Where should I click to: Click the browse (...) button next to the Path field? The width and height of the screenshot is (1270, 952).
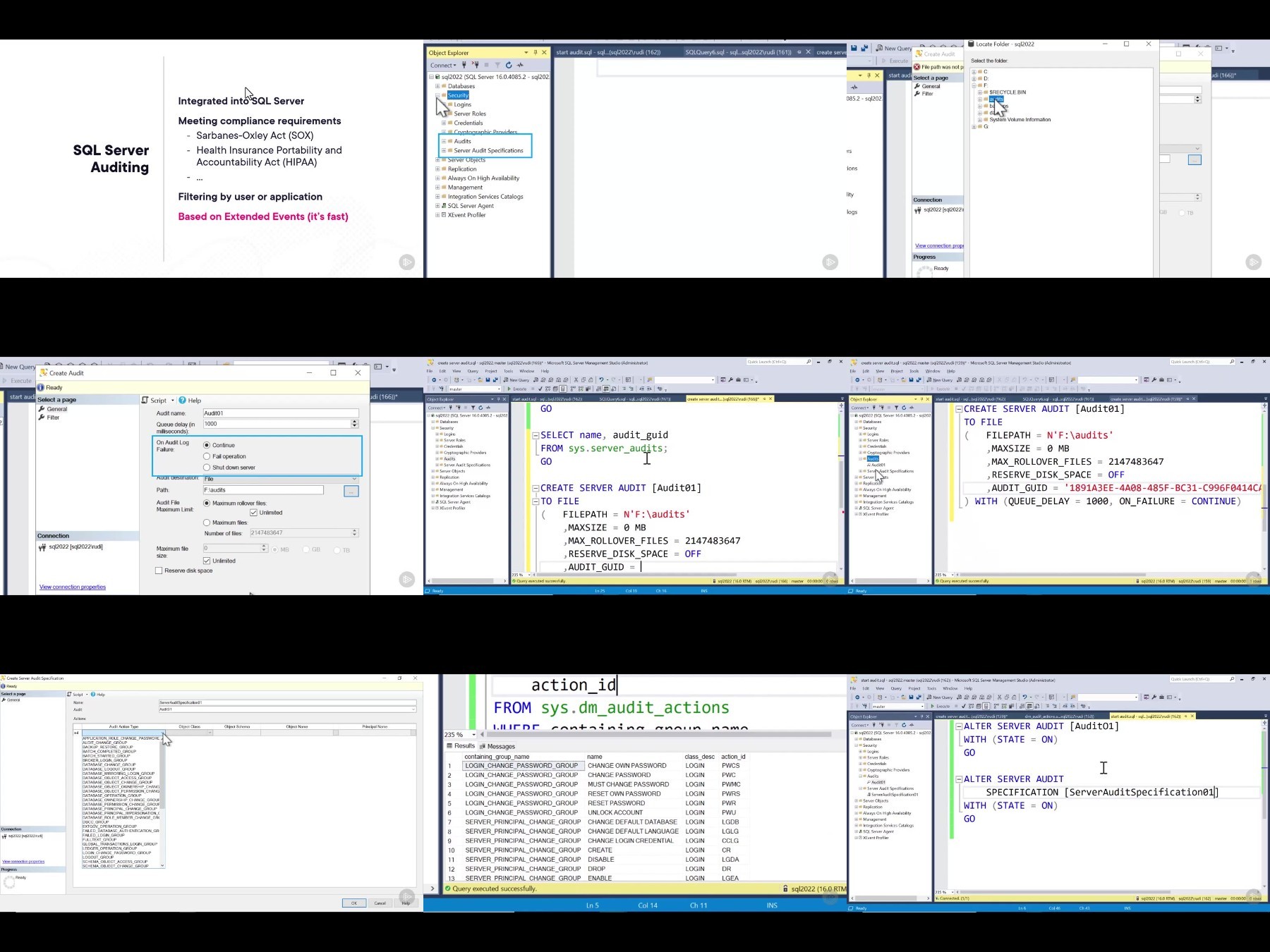351,491
